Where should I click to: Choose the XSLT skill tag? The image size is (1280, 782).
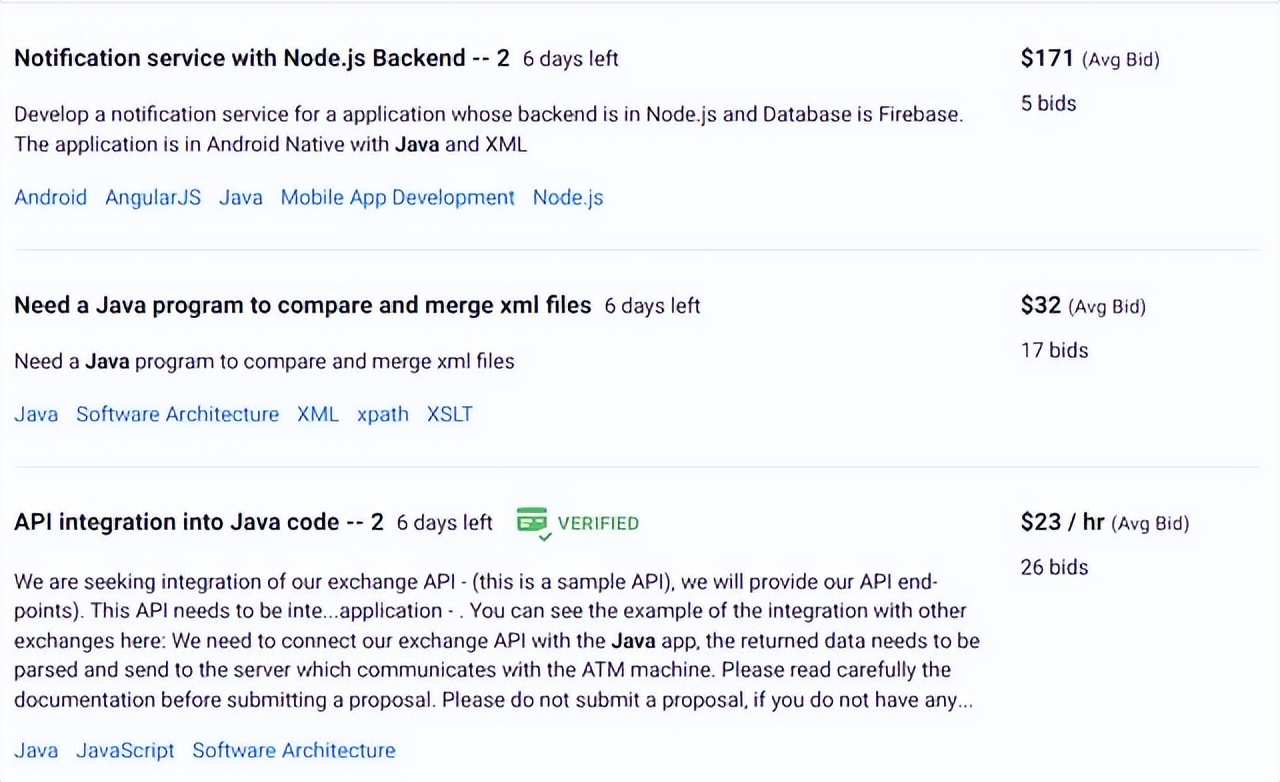point(449,414)
